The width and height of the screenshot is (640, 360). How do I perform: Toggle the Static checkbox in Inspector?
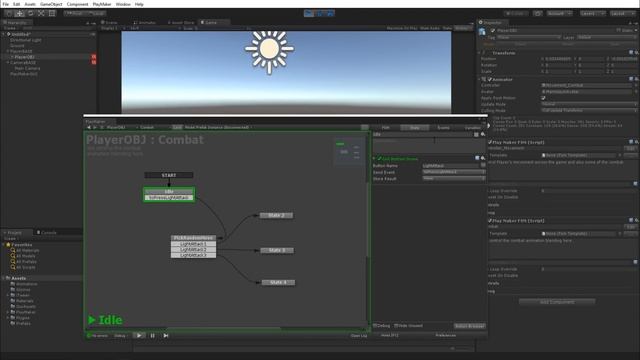(x=619, y=30)
